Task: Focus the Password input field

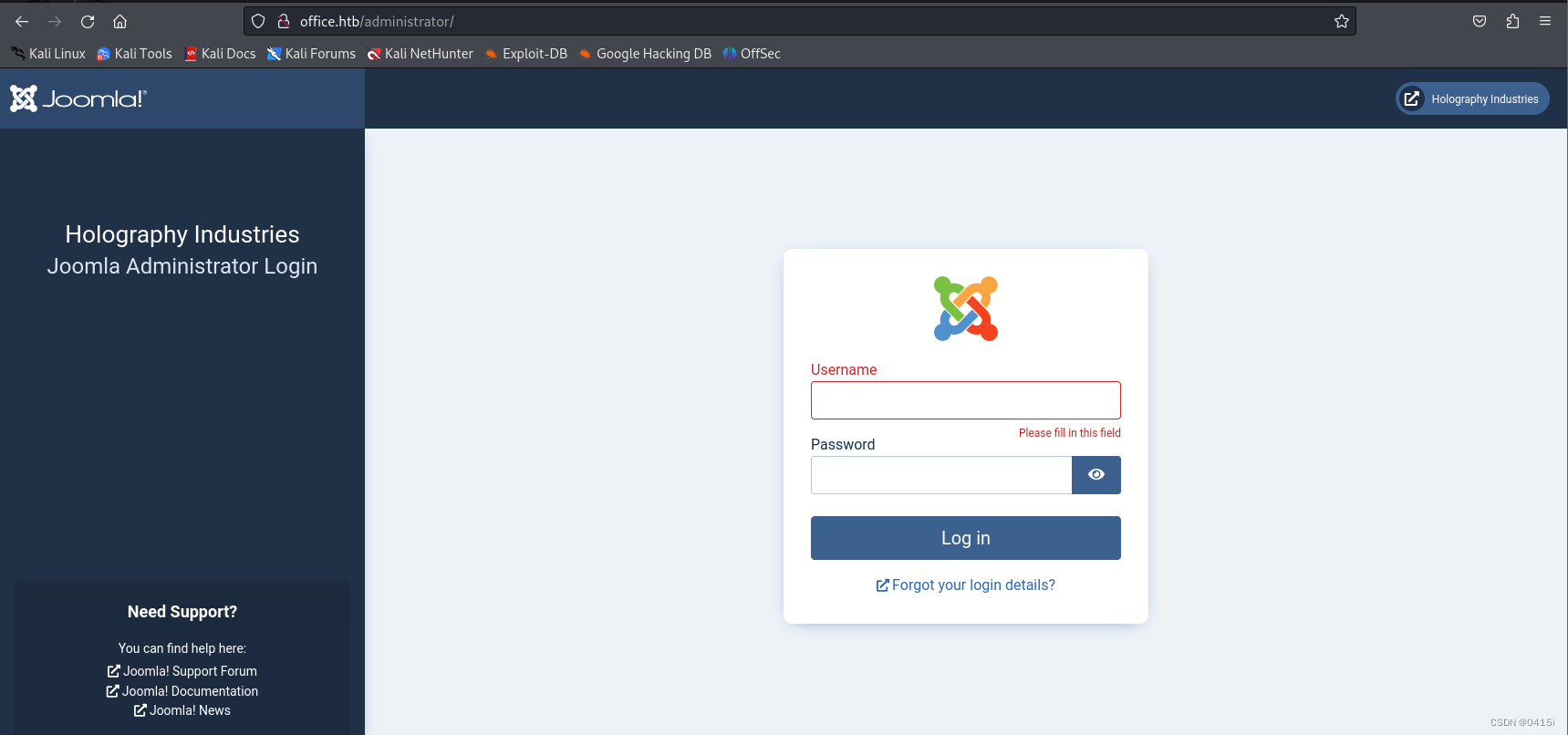Action: click(x=941, y=475)
